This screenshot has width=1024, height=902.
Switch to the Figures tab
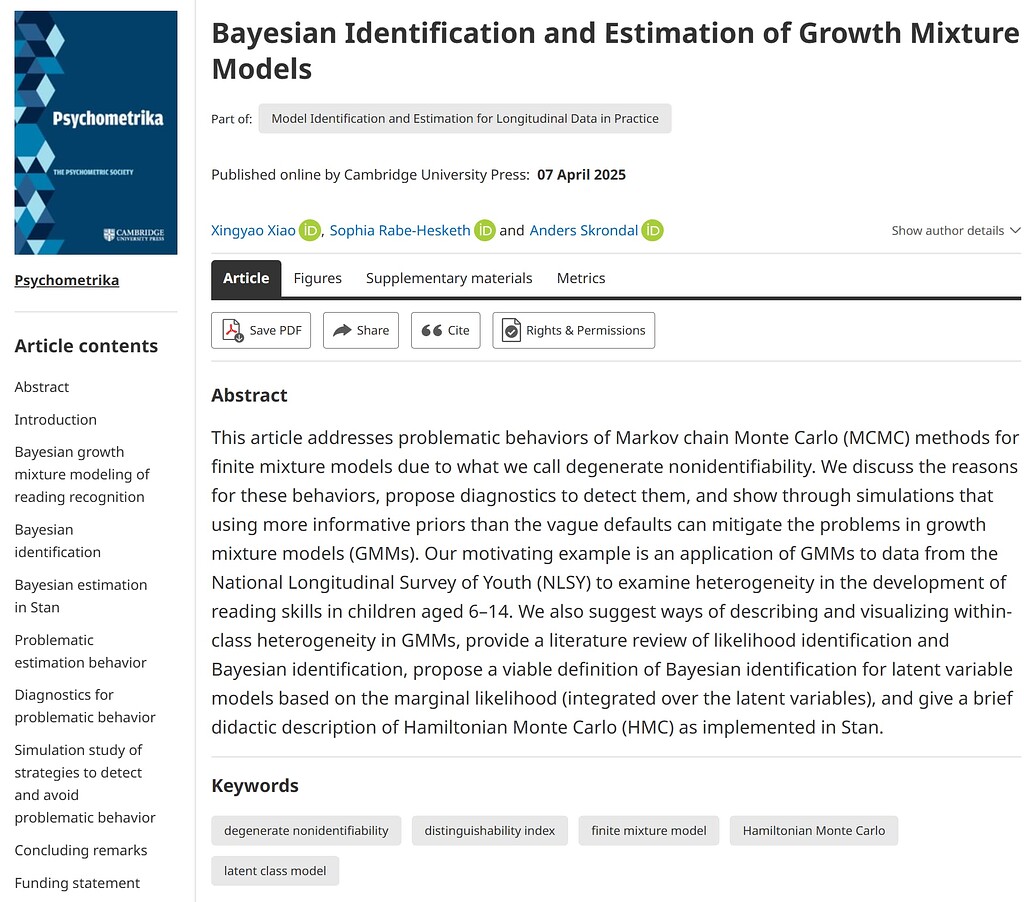pos(318,278)
